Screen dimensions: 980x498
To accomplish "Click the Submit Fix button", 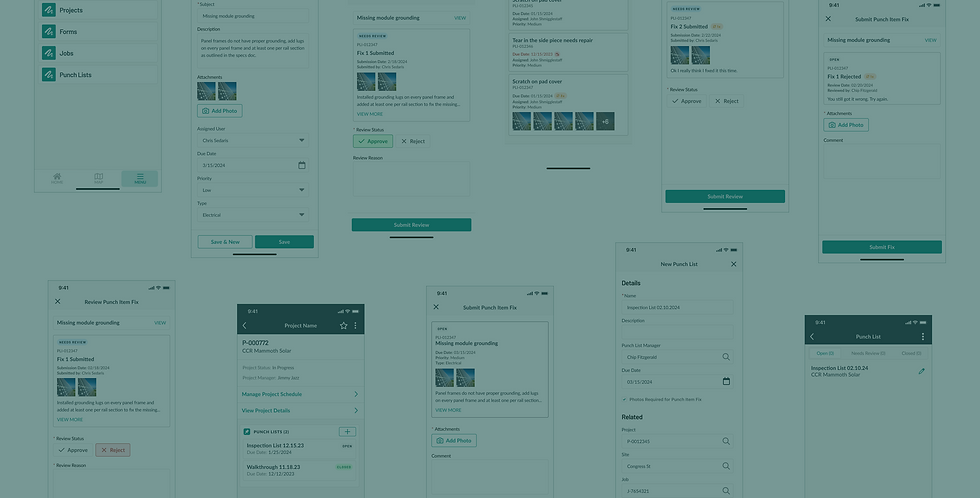I will pyautogui.click(x=882, y=247).
